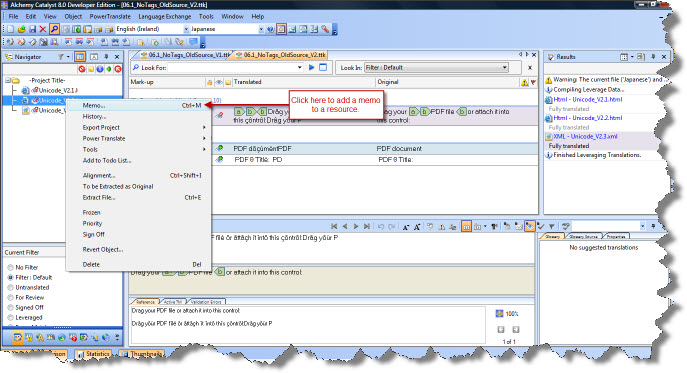Open the English (Ireland) source language dropdown

(x=185, y=29)
